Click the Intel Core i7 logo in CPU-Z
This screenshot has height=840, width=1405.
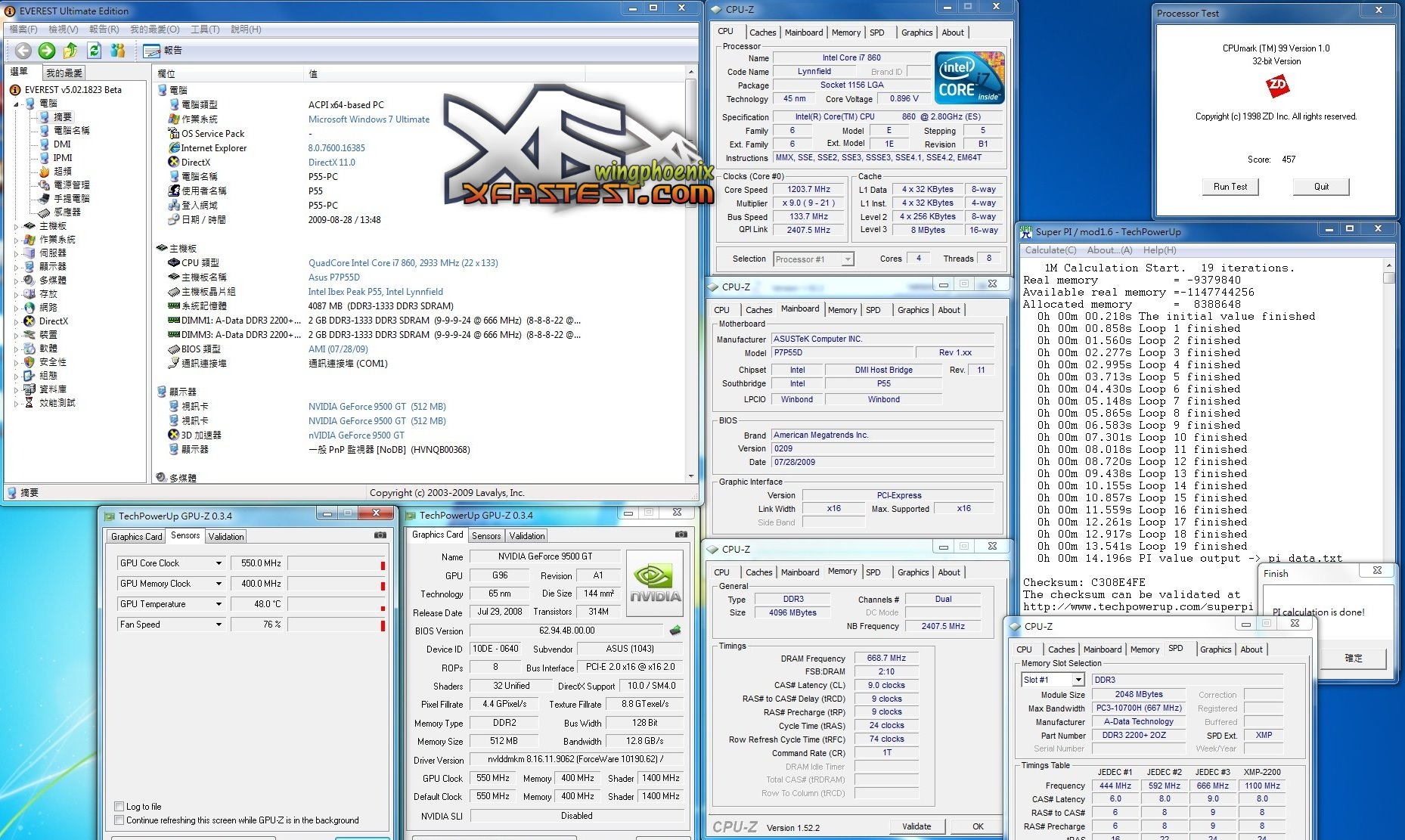969,77
